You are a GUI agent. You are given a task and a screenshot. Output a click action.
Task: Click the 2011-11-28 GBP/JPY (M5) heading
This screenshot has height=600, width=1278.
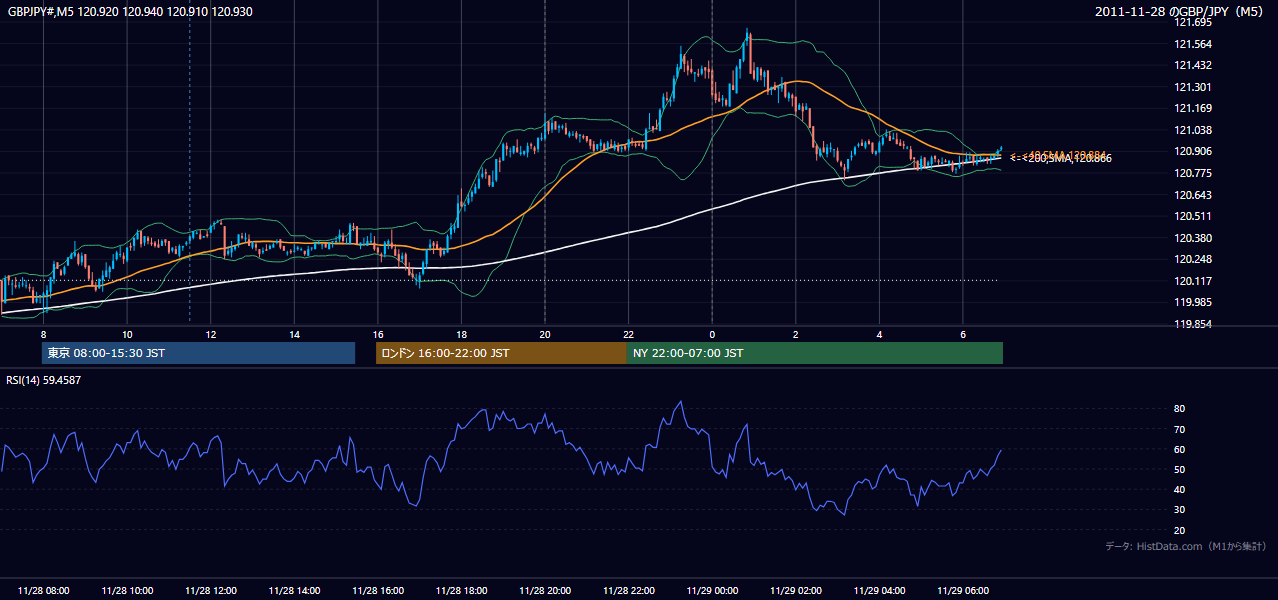tap(1181, 11)
